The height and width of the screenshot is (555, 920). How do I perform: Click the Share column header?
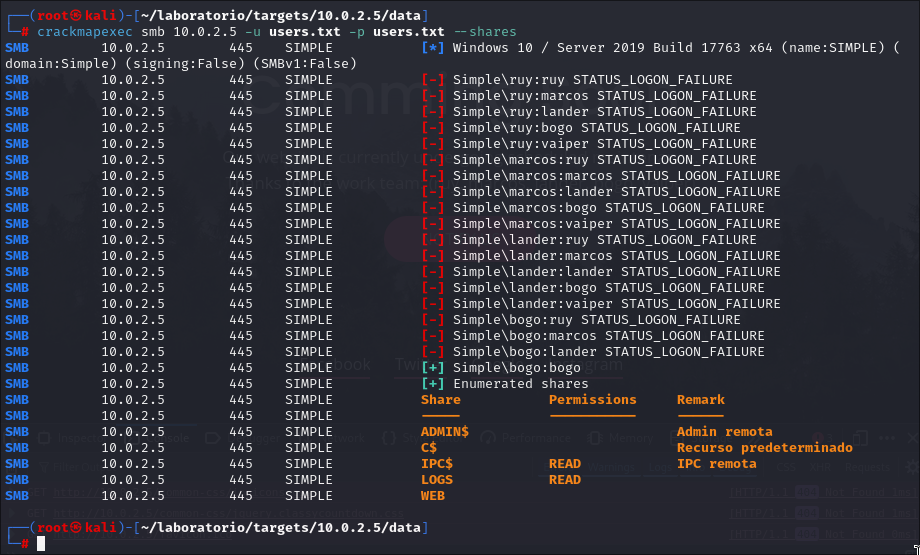click(x=440, y=400)
